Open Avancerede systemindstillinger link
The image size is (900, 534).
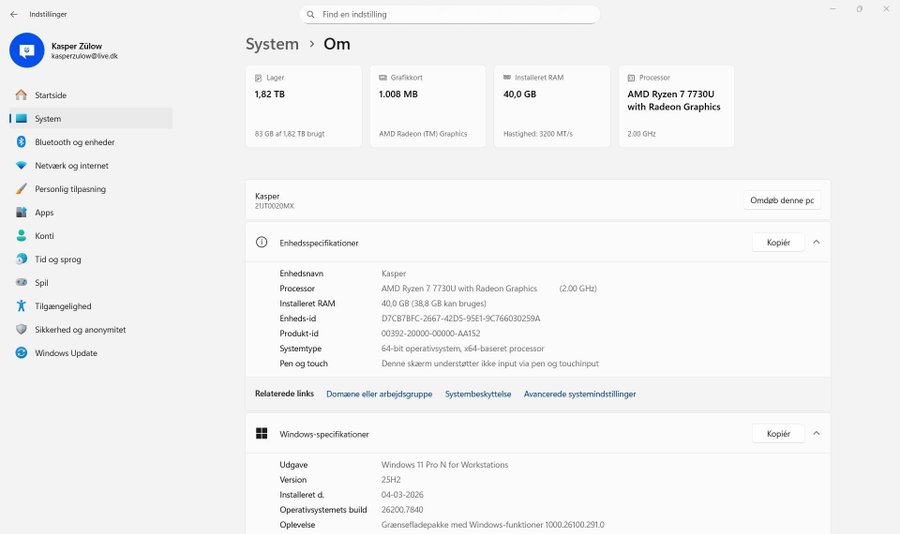(x=580, y=394)
